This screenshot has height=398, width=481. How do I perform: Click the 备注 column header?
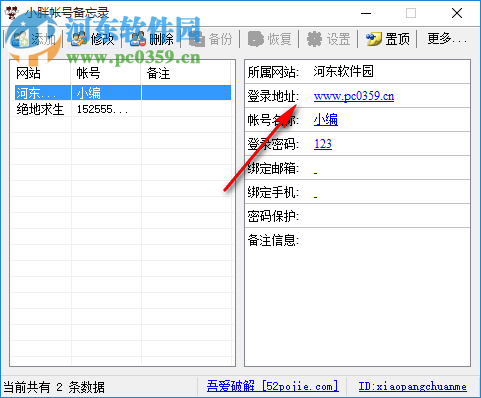pyautogui.click(x=158, y=73)
